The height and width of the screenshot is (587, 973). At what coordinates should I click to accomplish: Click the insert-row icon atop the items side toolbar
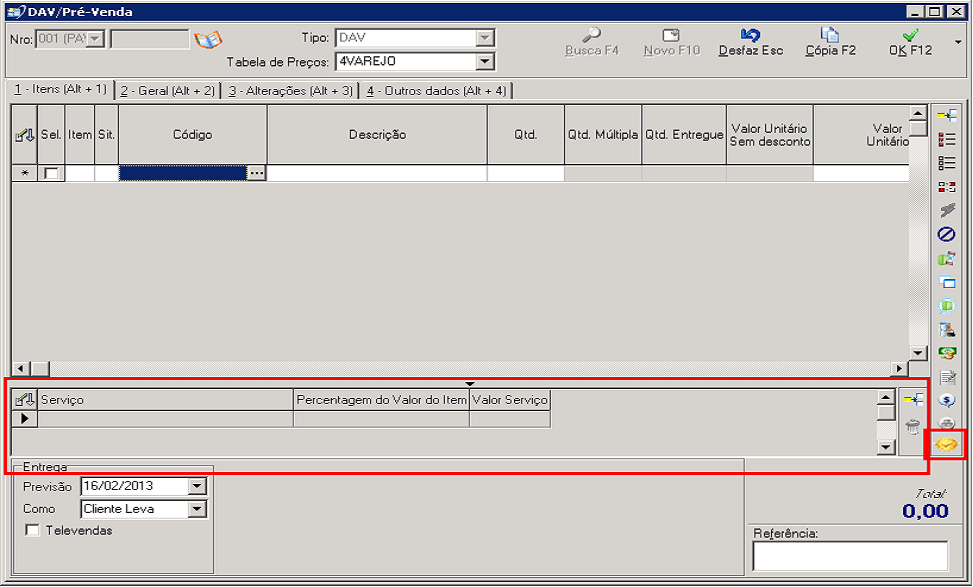tap(946, 115)
